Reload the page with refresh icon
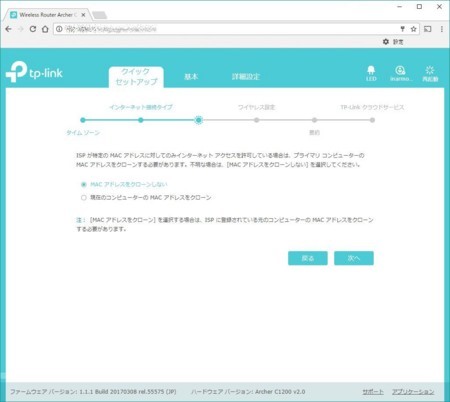The width and height of the screenshot is (450, 402). (x=33, y=29)
